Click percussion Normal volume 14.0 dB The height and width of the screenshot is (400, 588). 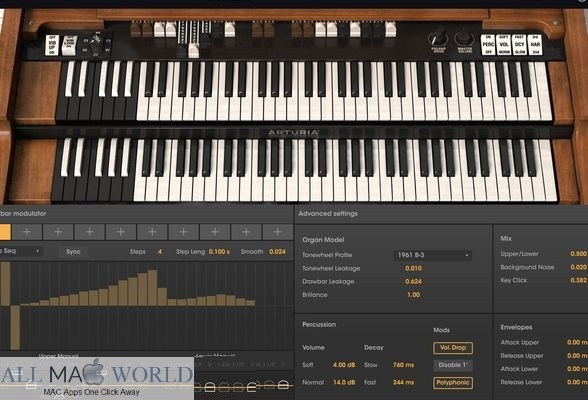[x=344, y=382]
